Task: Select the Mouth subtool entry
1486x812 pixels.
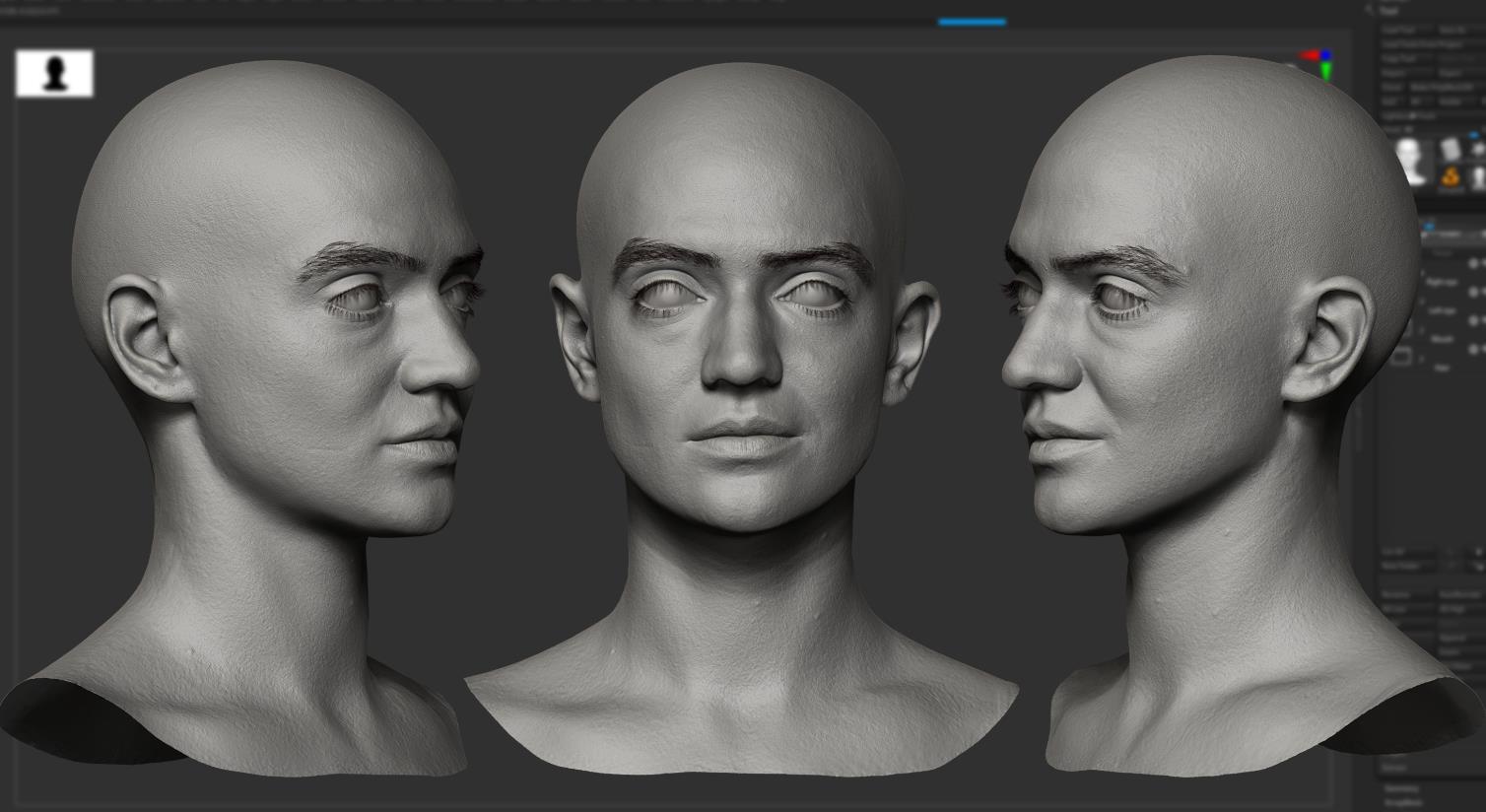Action: tap(1442, 338)
